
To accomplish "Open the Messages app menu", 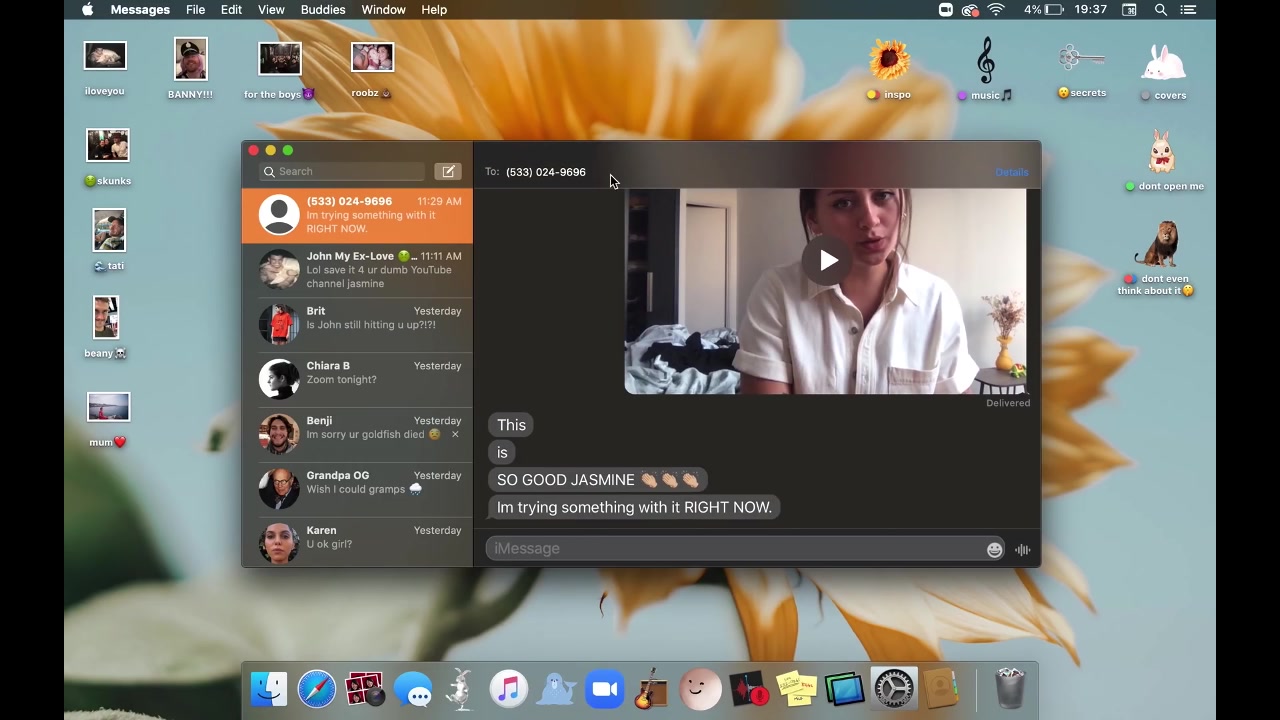I will (140, 9).
